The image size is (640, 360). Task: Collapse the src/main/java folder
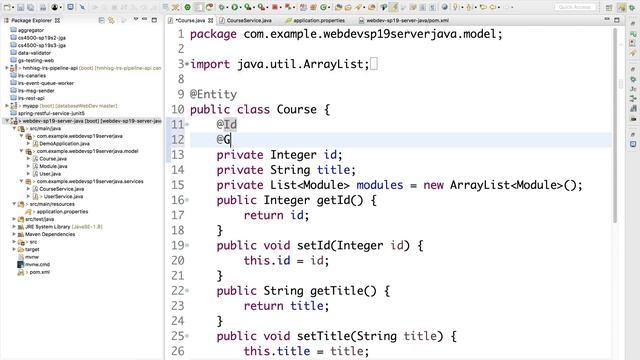14,129
